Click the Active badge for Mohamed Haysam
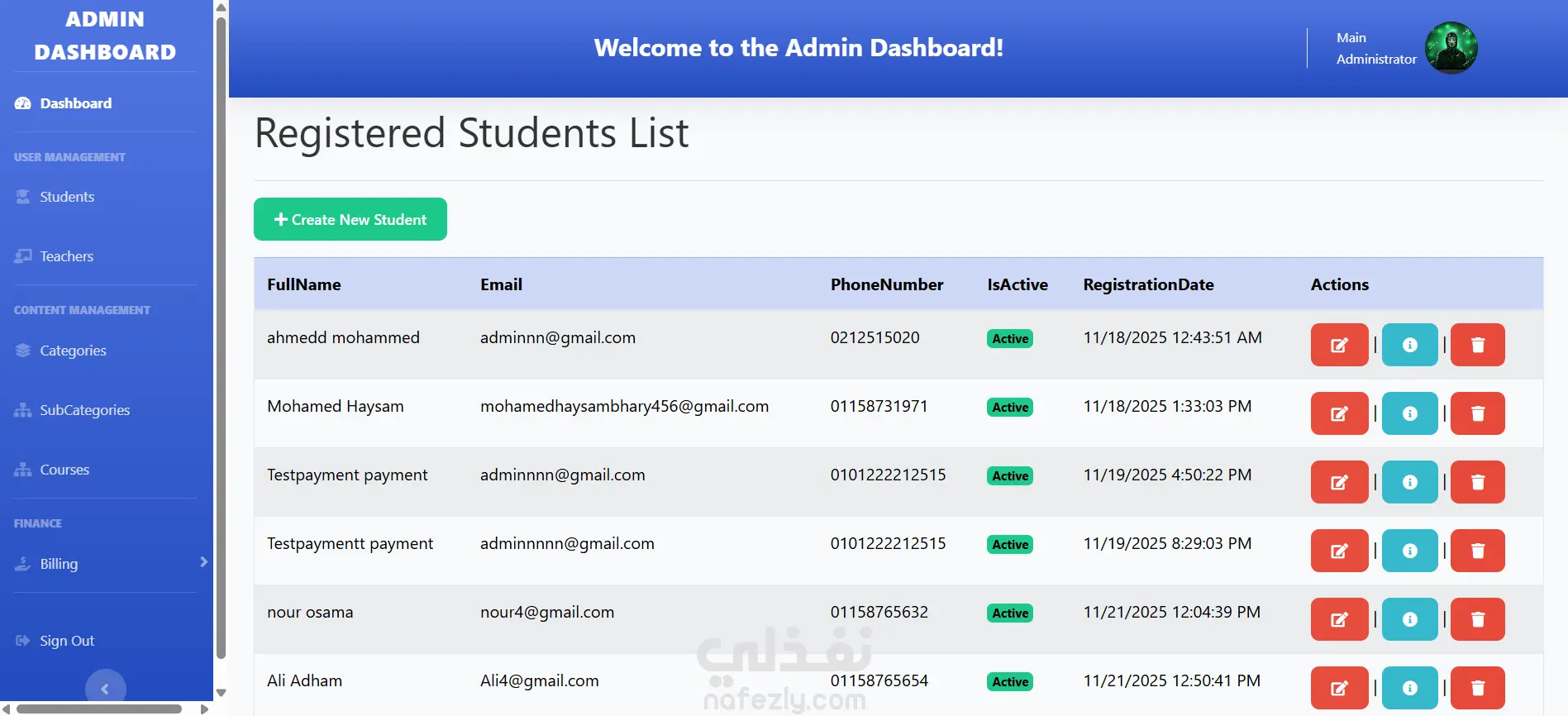The image size is (1568, 716). coord(1010,408)
